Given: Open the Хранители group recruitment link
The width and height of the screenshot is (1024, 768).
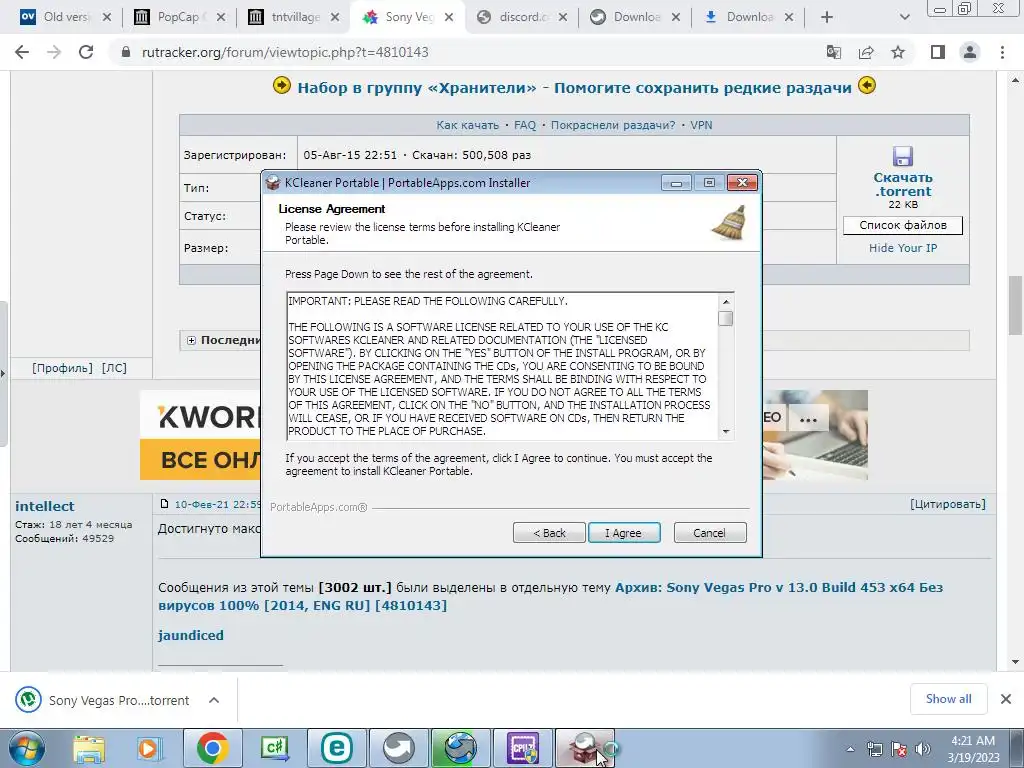Looking at the screenshot, I should [575, 88].
